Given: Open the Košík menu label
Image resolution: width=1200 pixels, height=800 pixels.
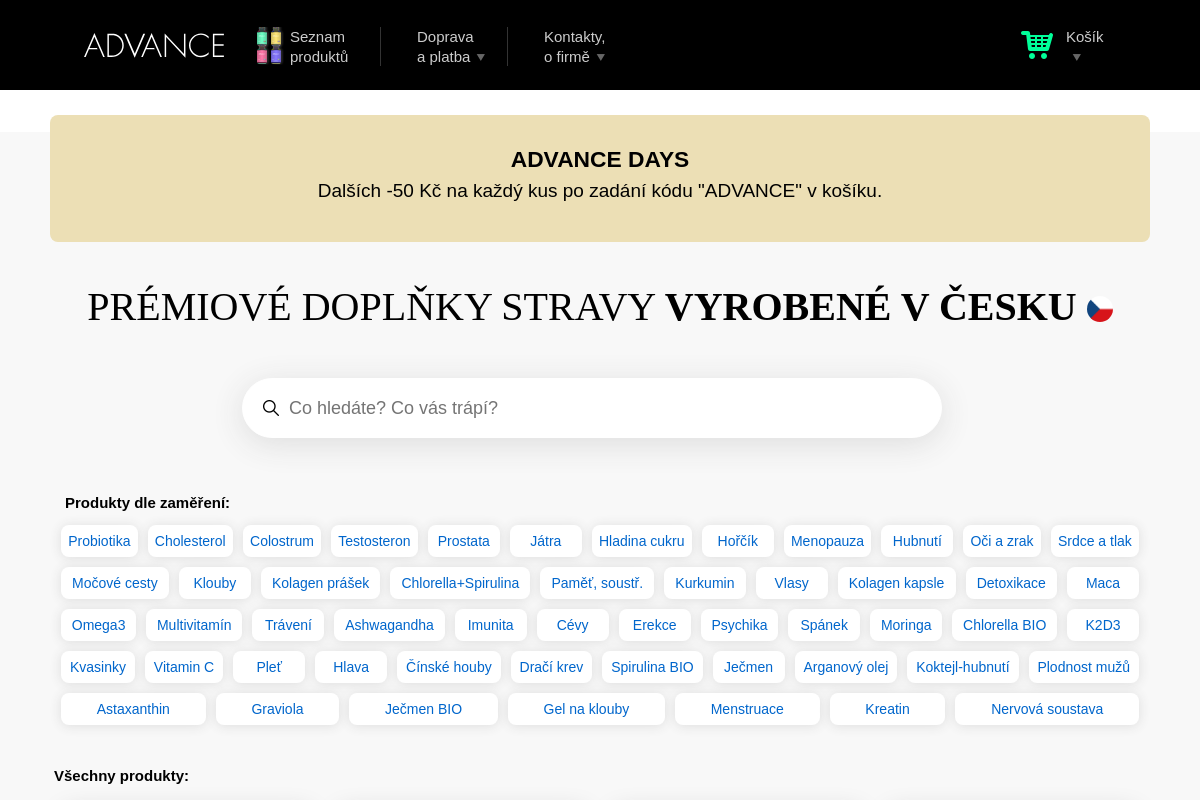Looking at the screenshot, I should click(x=1085, y=37).
